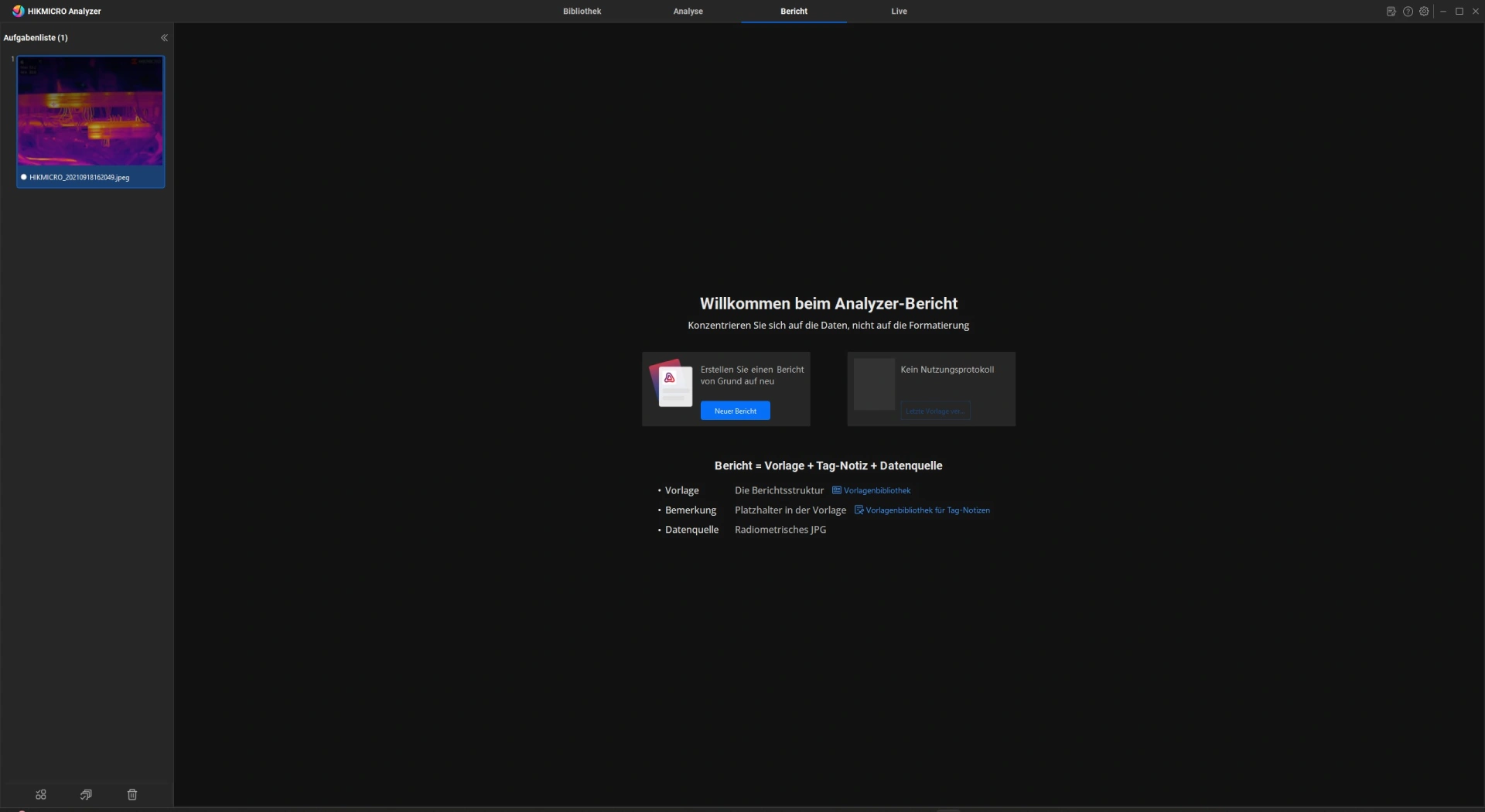Viewport: 1485px width, 812px height.
Task: Switch to the Analyse tab
Action: (x=688, y=12)
